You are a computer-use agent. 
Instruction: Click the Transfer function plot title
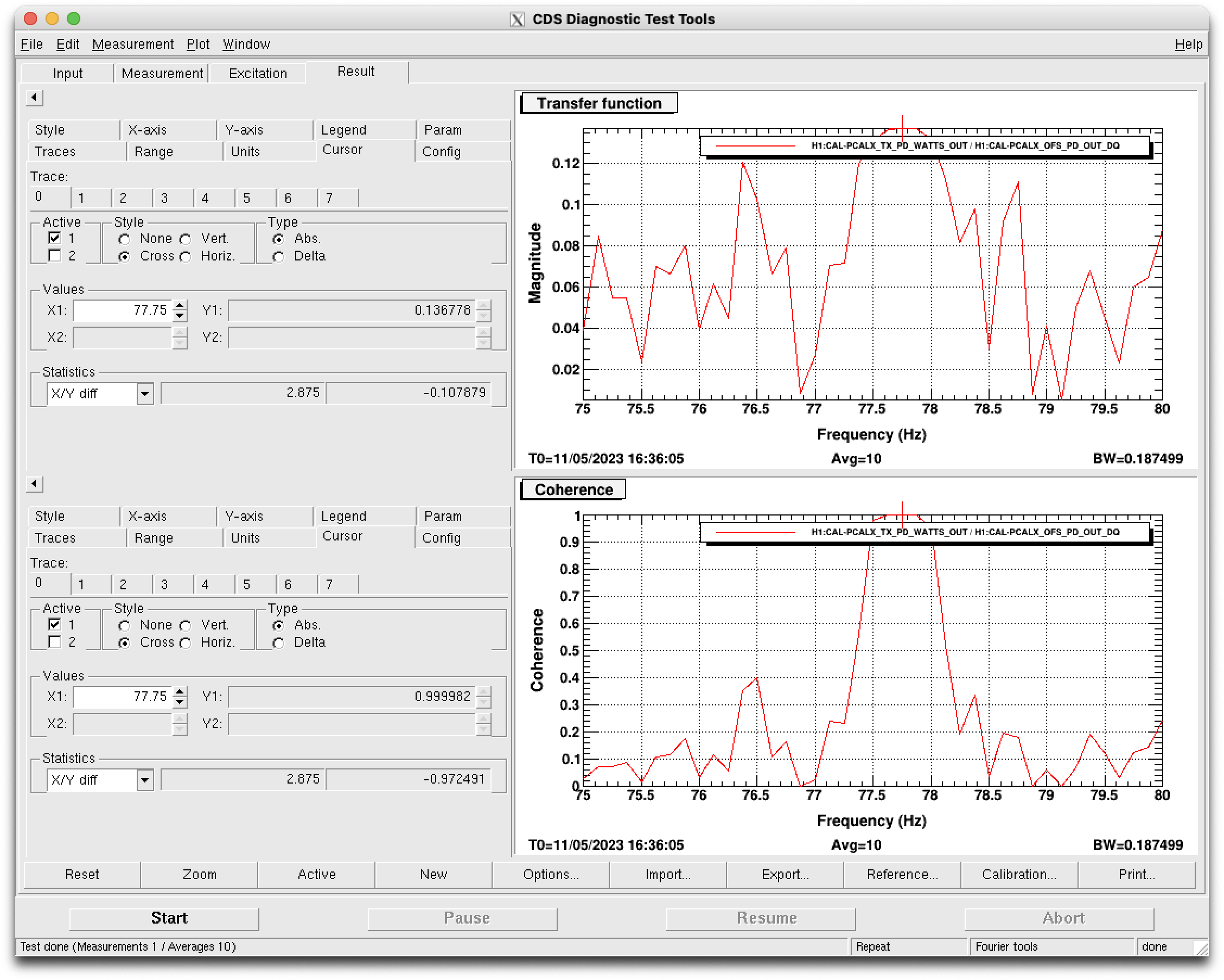(x=599, y=103)
